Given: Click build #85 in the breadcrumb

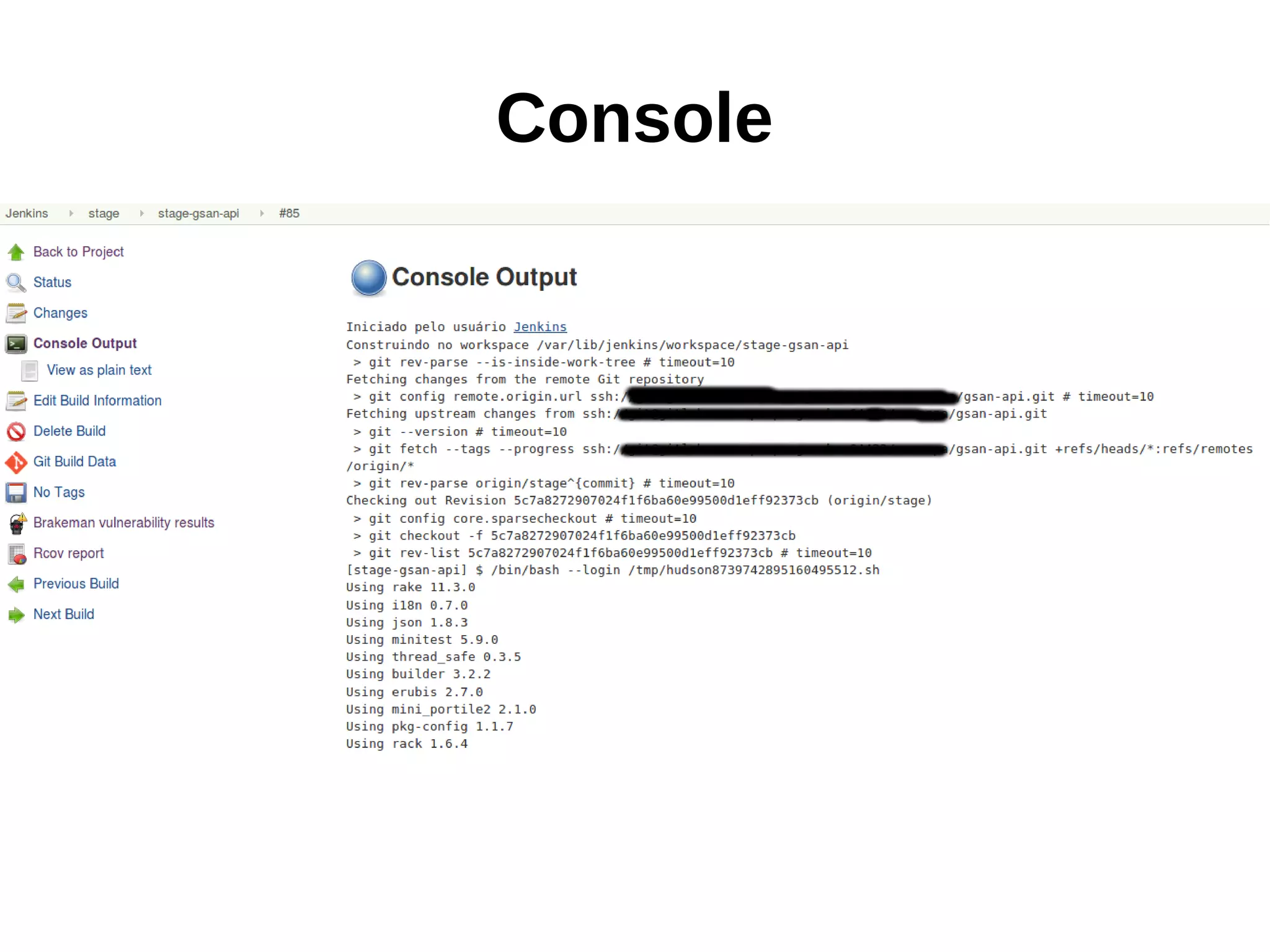Looking at the screenshot, I should click(289, 213).
